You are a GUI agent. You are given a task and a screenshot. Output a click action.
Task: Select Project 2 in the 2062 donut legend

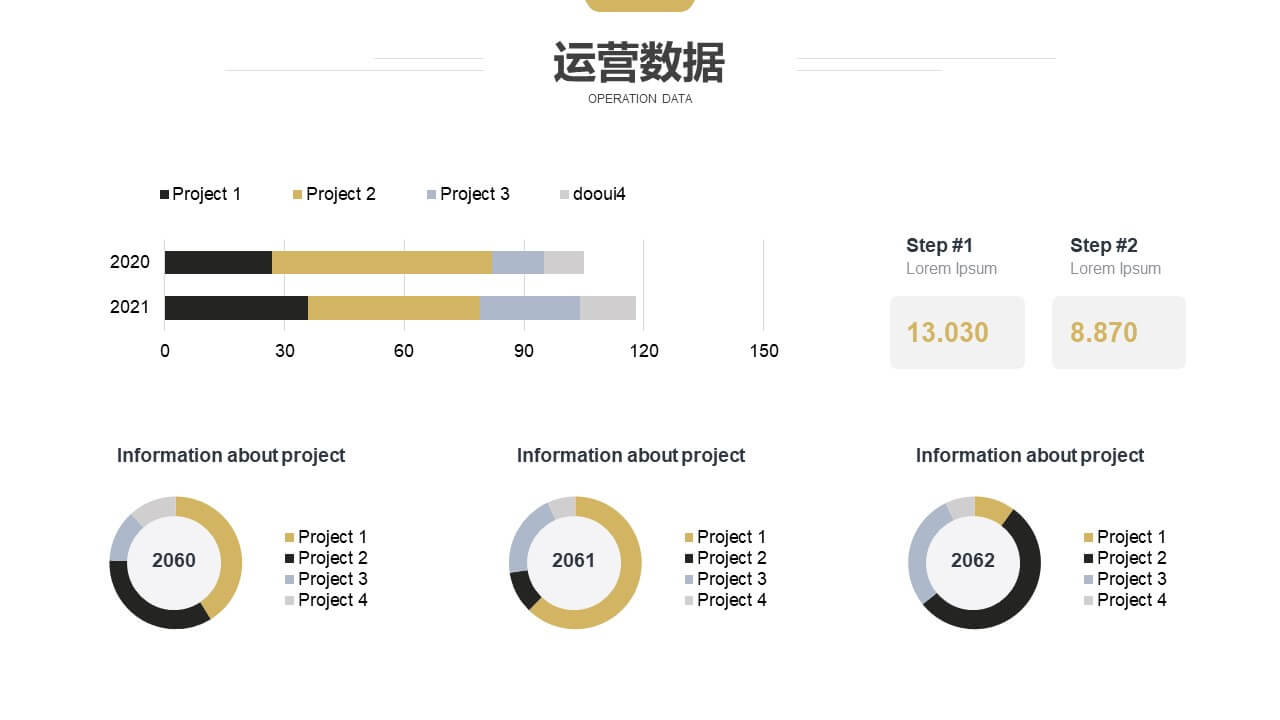click(x=1131, y=558)
